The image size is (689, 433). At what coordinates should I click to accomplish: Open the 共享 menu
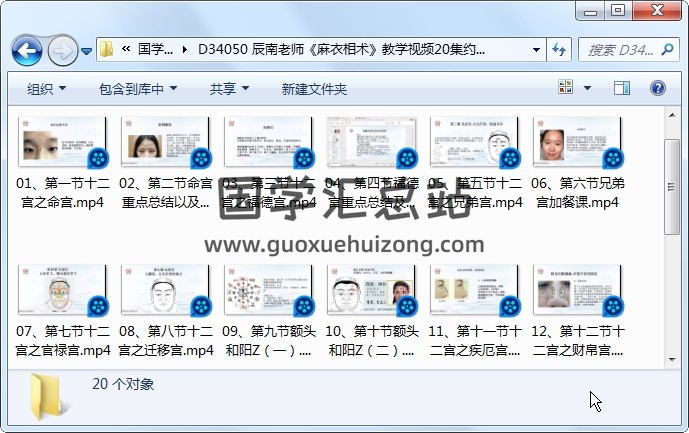coord(229,89)
